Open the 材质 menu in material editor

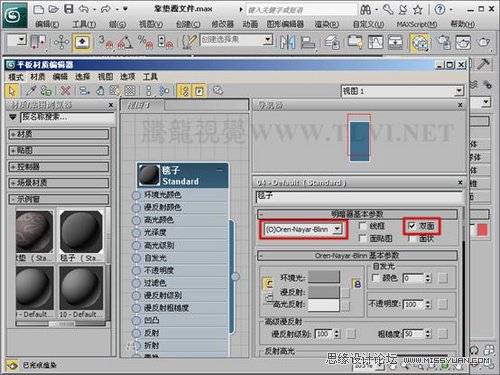[37, 77]
